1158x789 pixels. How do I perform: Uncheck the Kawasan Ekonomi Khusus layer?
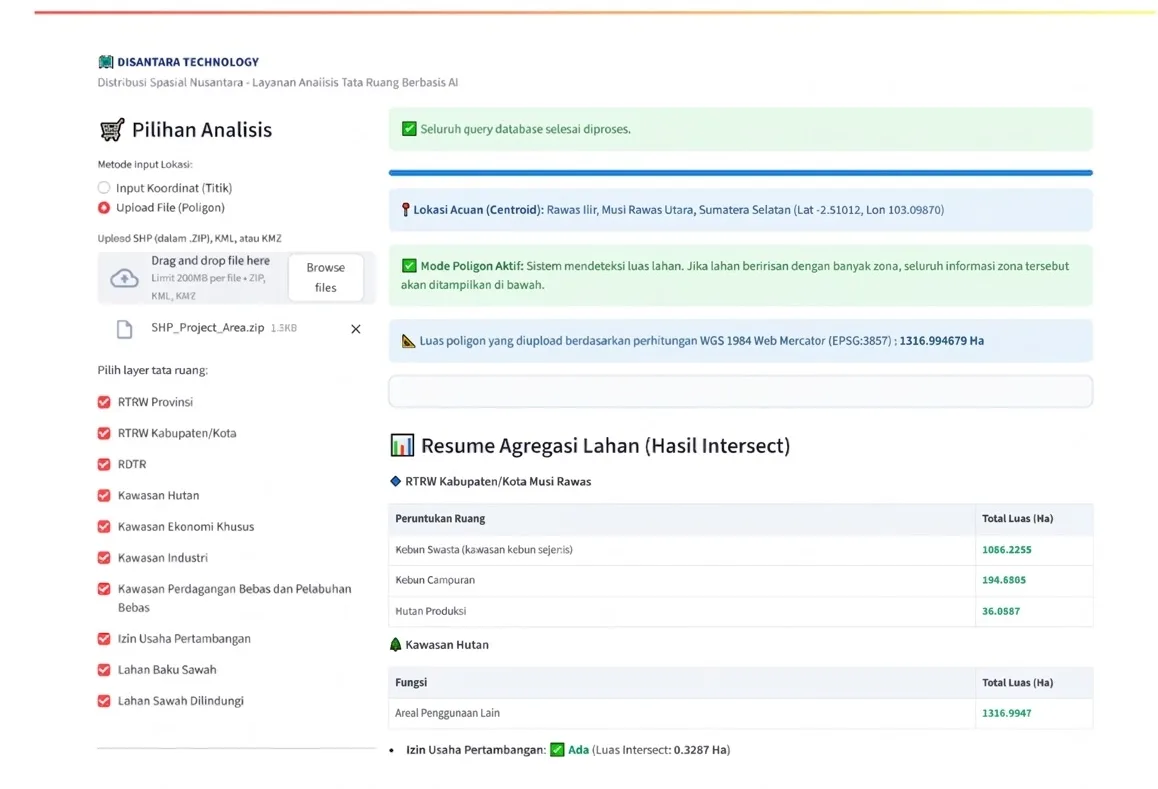103,526
